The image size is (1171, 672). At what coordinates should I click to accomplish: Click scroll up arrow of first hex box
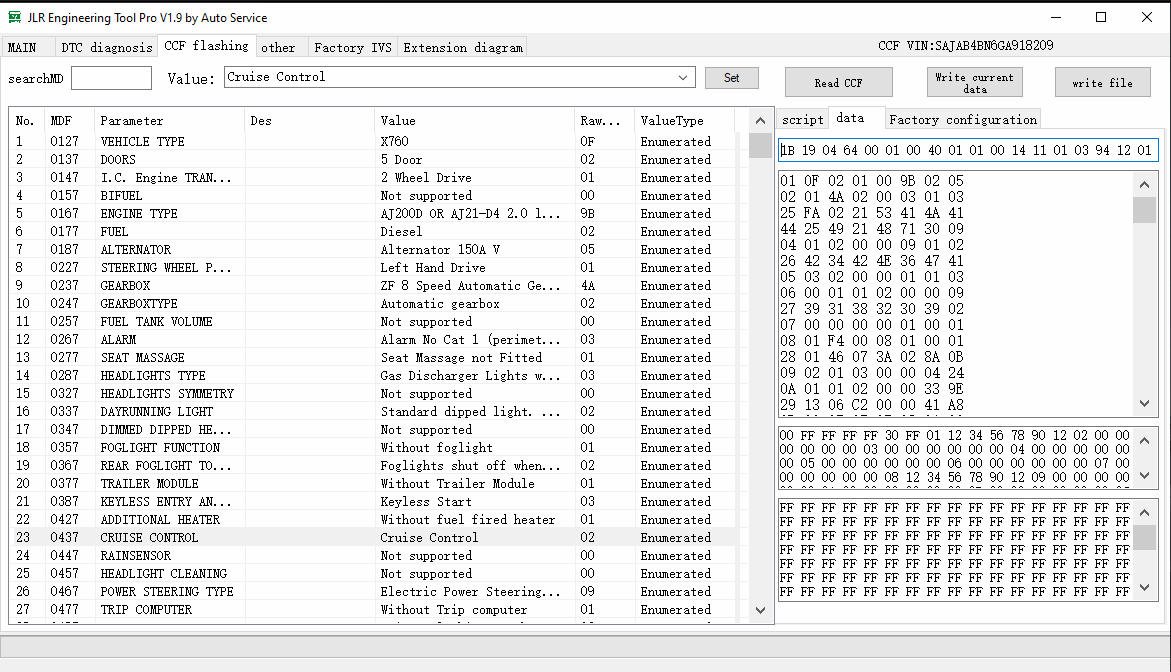coord(1145,184)
